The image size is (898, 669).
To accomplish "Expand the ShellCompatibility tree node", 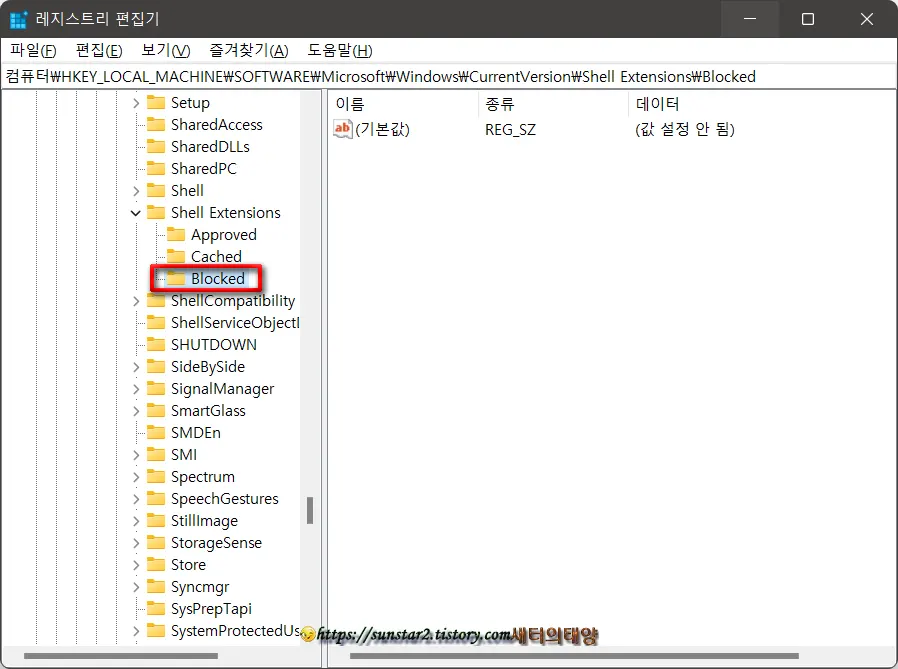I will coord(137,300).
